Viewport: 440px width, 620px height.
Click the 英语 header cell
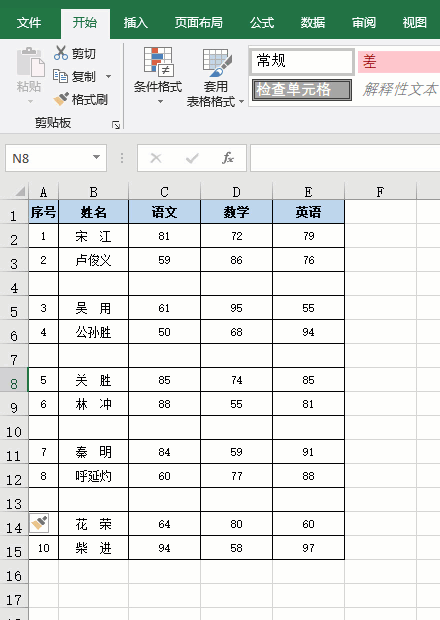(308, 212)
